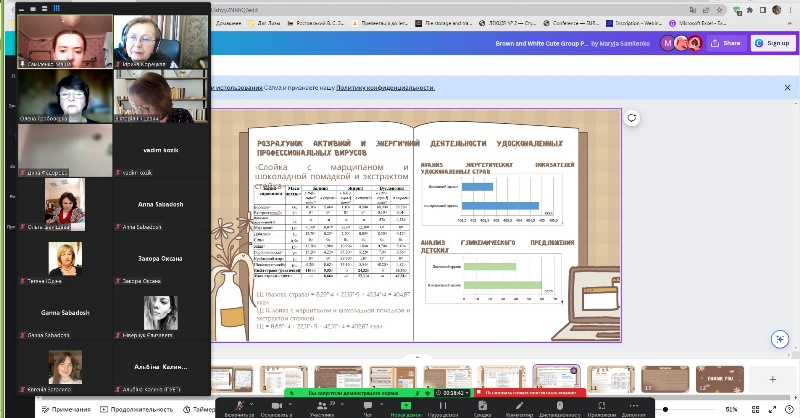Select third view icon in video panel
800x418 pixels.
45,9
